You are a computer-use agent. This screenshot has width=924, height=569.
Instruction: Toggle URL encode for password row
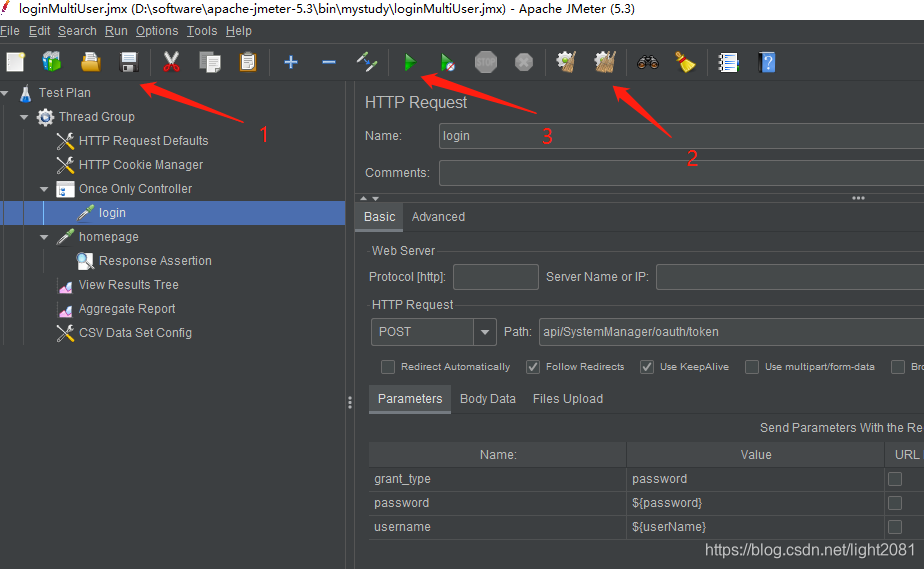pyautogui.click(x=895, y=503)
